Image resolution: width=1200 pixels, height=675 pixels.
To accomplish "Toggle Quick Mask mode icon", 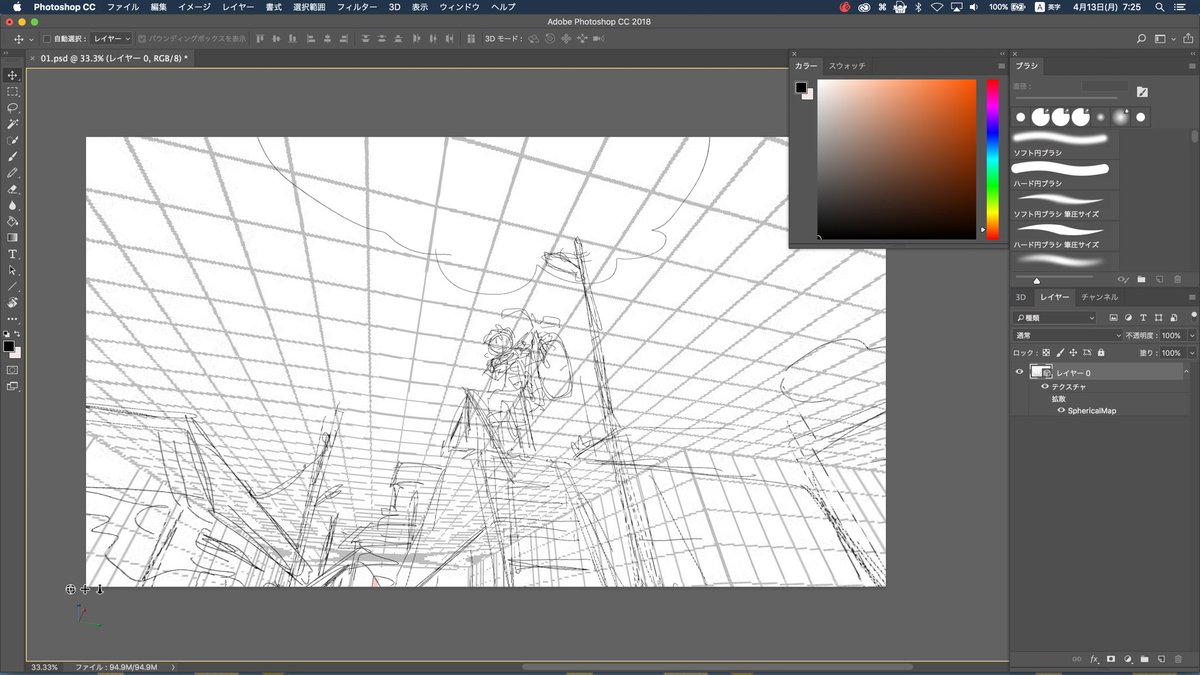I will click(x=13, y=369).
